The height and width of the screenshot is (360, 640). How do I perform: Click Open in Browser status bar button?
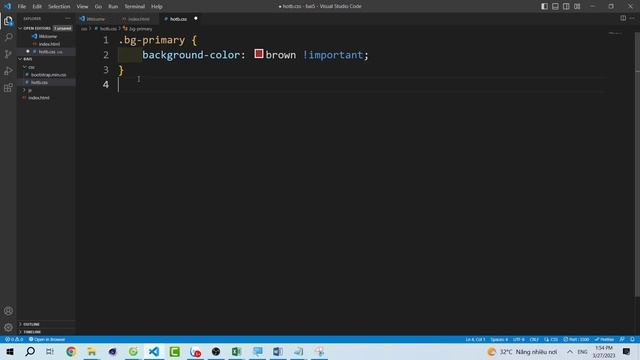[47, 339]
